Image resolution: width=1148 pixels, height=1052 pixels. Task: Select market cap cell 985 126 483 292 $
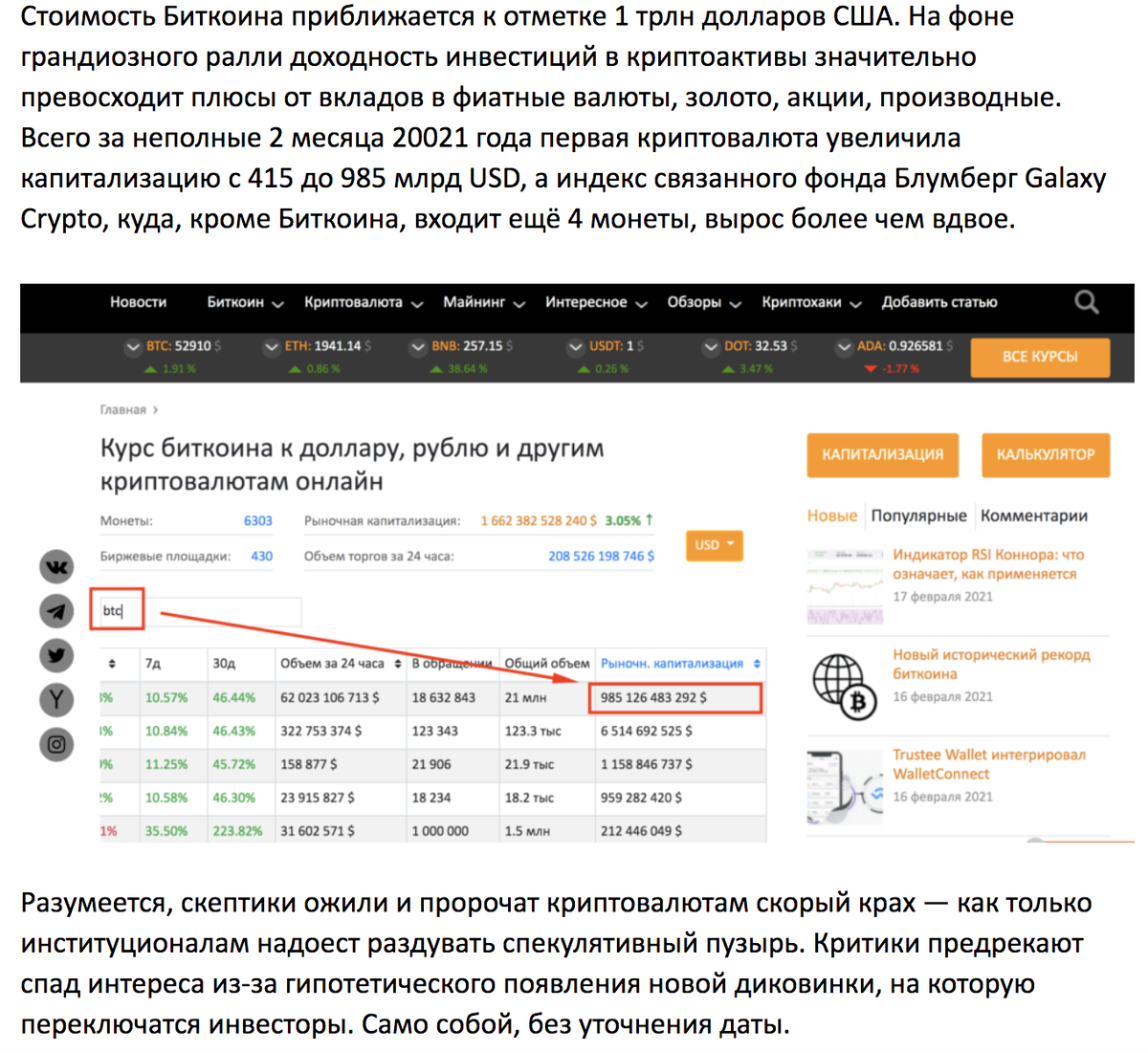point(675,697)
